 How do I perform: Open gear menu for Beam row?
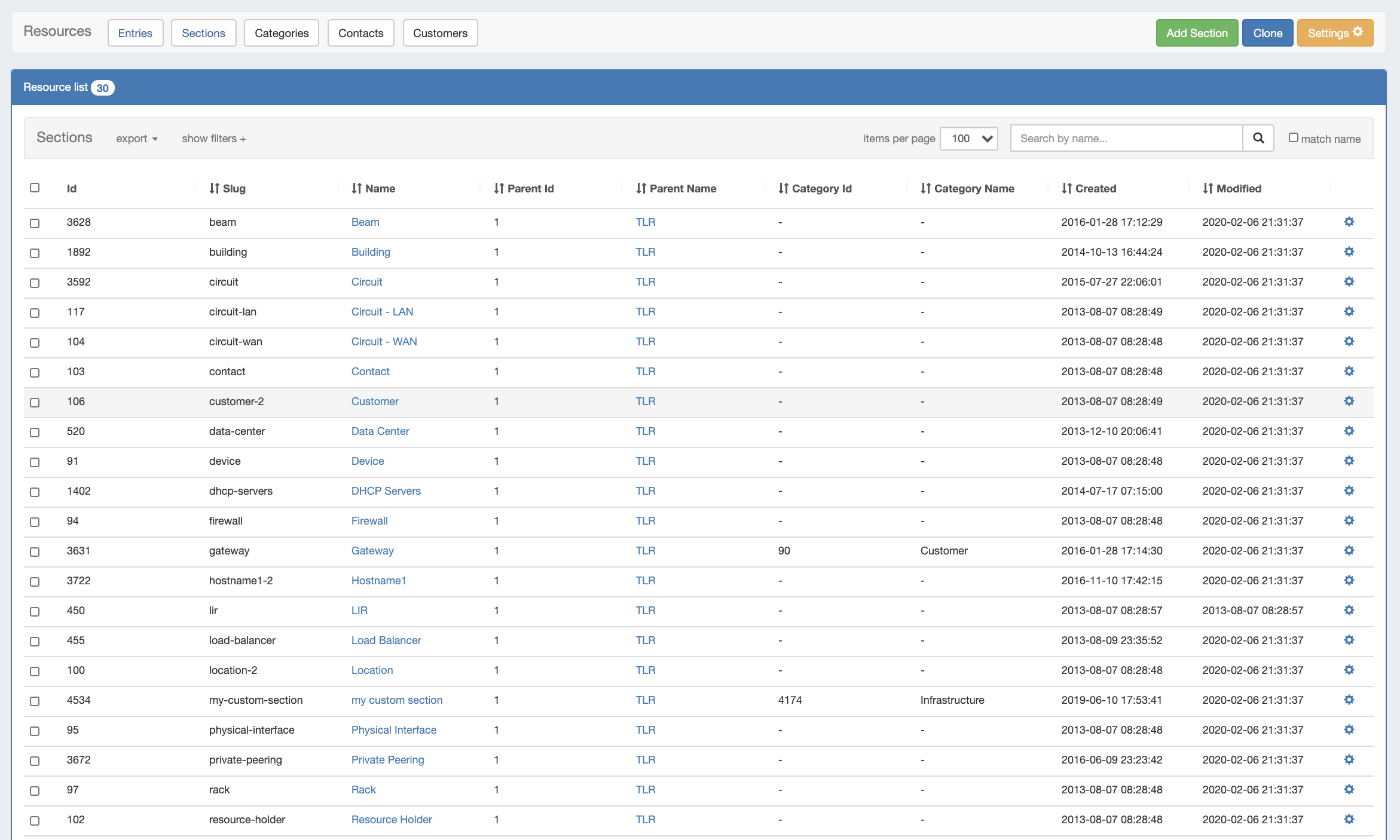pyautogui.click(x=1349, y=222)
